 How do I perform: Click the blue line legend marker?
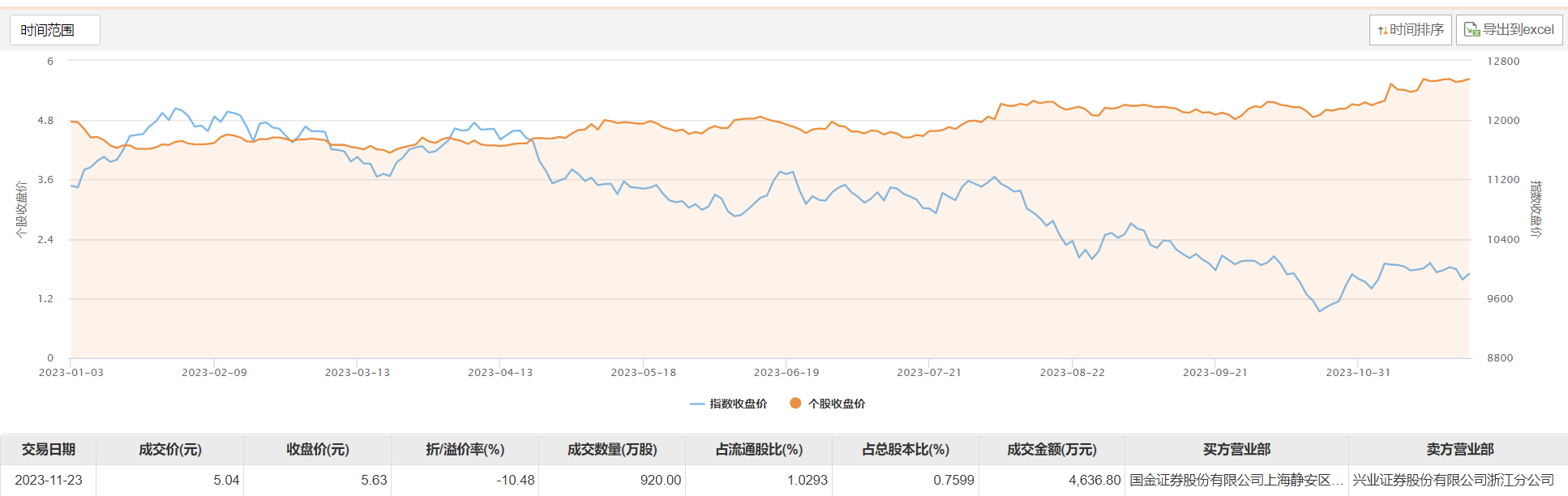pyautogui.click(x=696, y=404)
